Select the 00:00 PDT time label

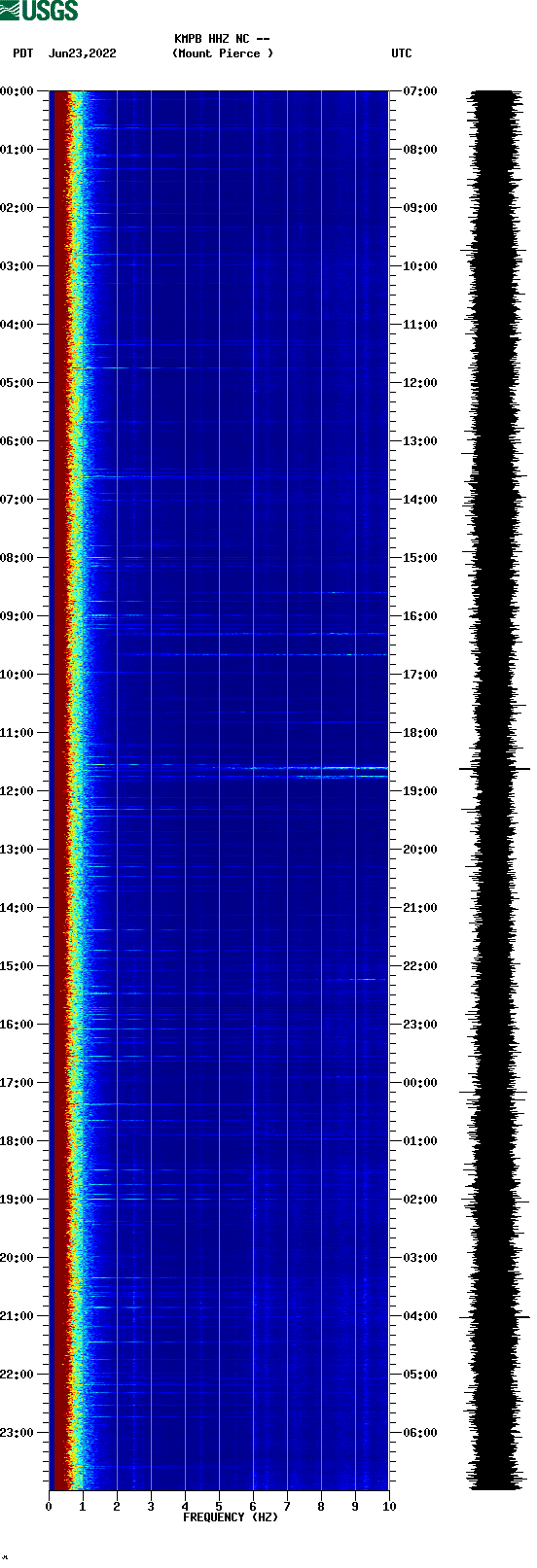18,91
